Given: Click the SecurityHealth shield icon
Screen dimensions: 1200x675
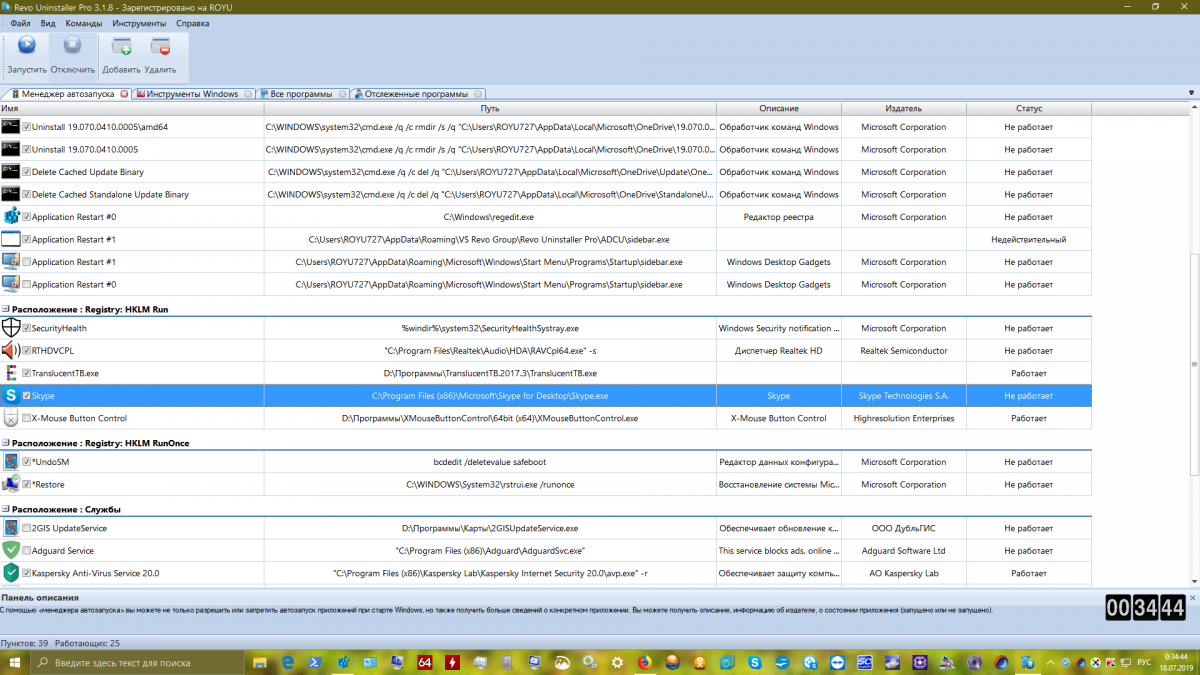Looking at the screenshot, I should [11, 328].
